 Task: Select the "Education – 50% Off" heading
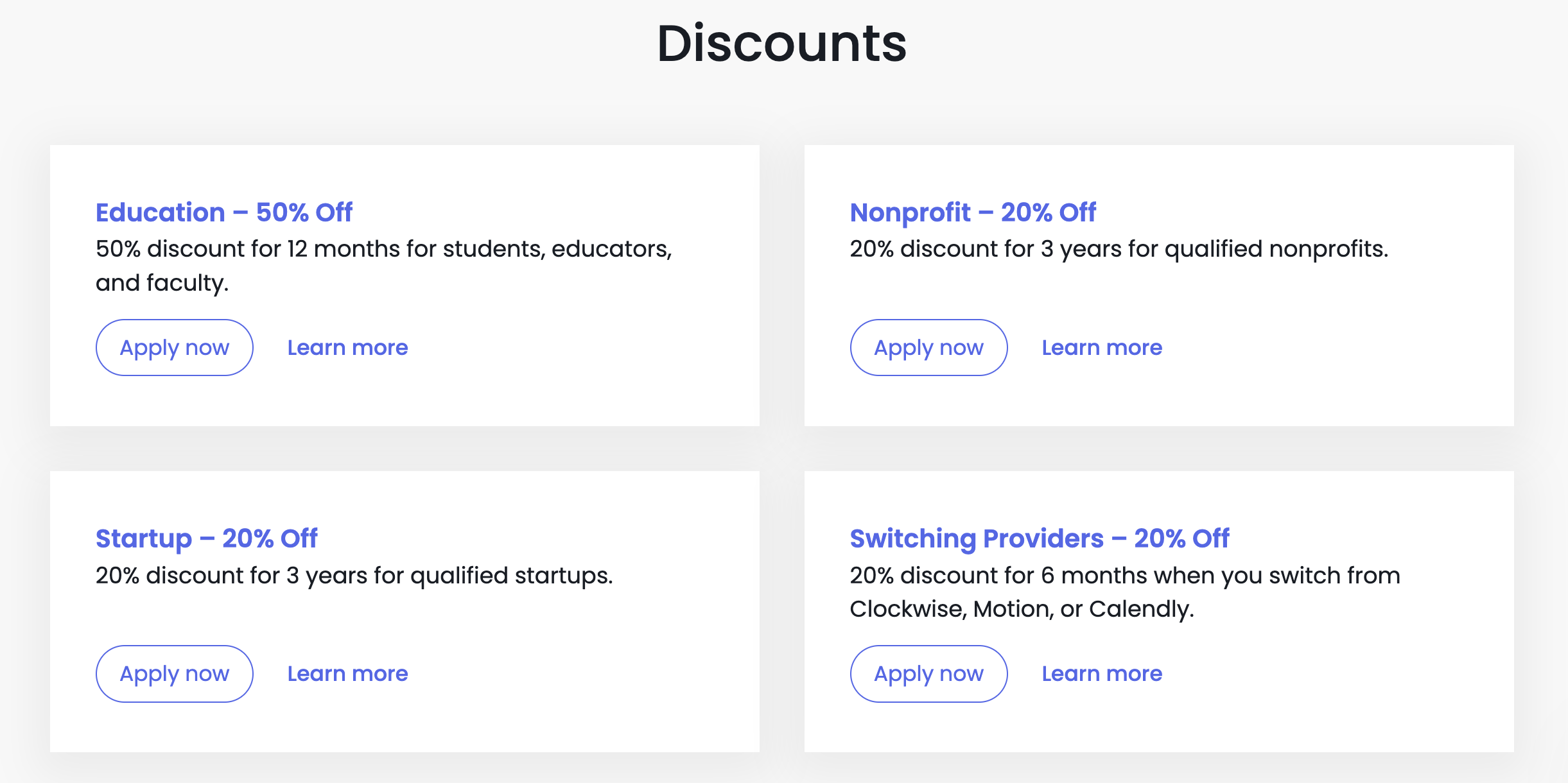pyautogui.click(x=224, y=212)
